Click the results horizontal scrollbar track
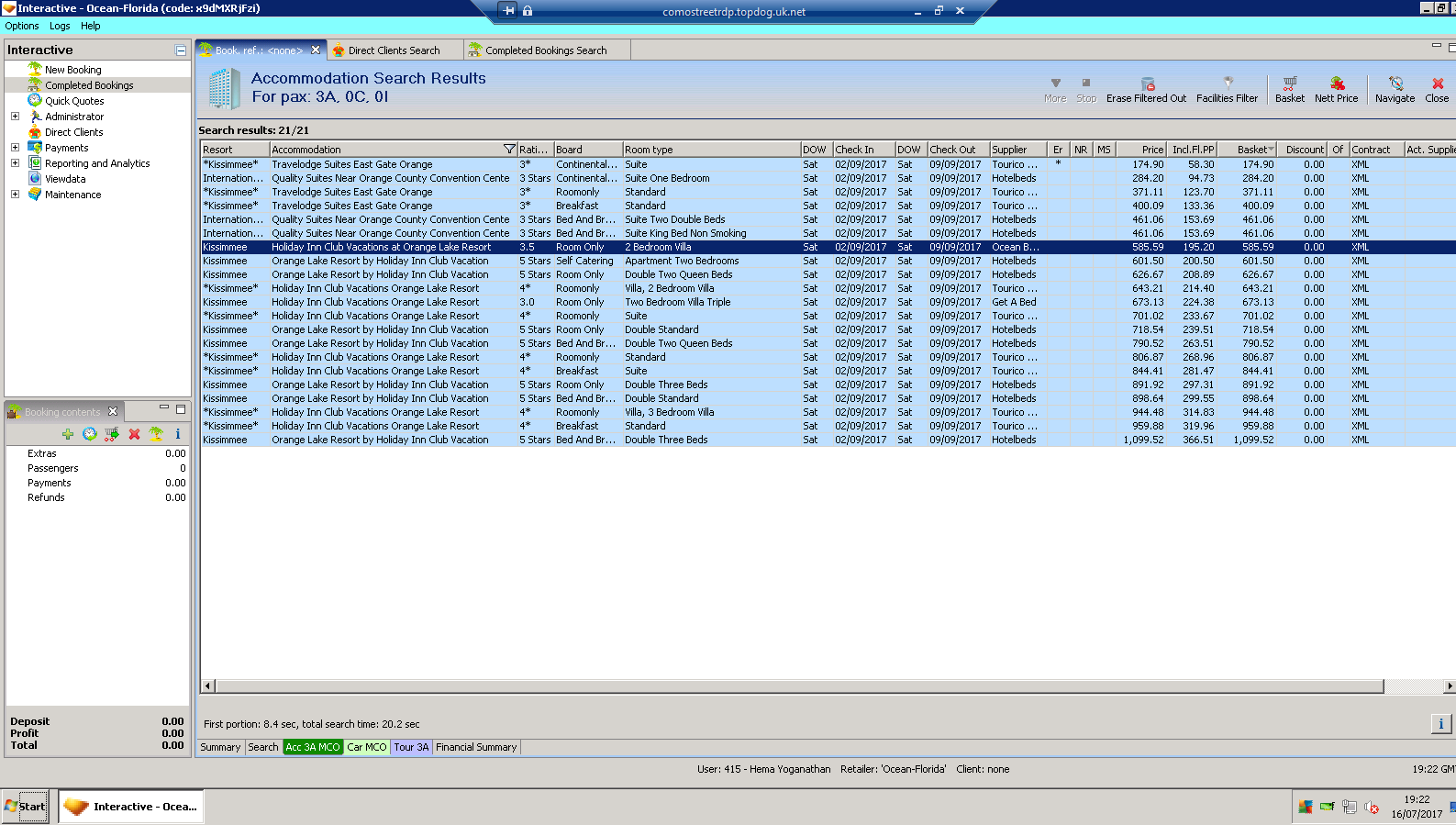The height and width of the screenshot is (825, 1456). [x=799, y=686]
